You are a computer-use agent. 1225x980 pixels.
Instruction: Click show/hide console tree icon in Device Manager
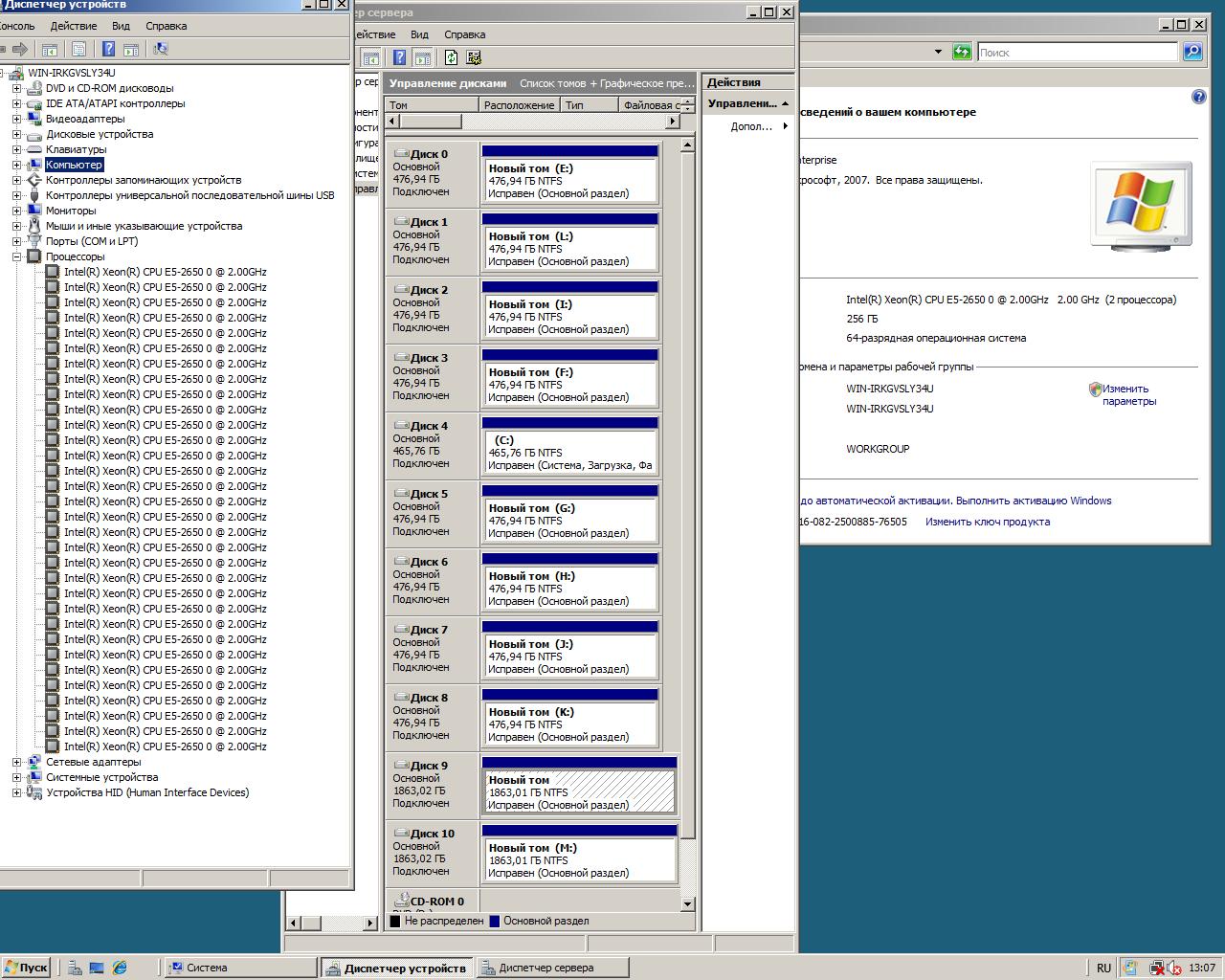50,49
